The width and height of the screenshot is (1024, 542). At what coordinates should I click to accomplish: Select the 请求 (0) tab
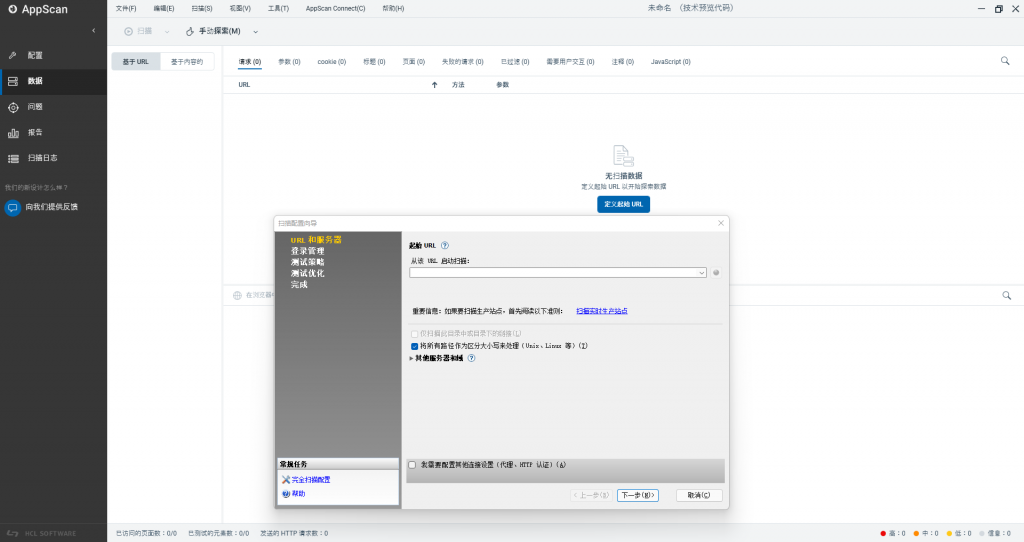(x=249, y=61)
